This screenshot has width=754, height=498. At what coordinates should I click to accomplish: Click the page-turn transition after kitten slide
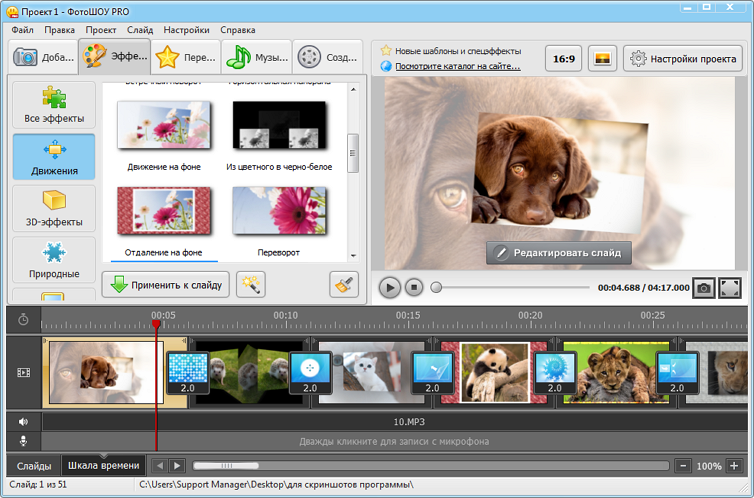432,373
